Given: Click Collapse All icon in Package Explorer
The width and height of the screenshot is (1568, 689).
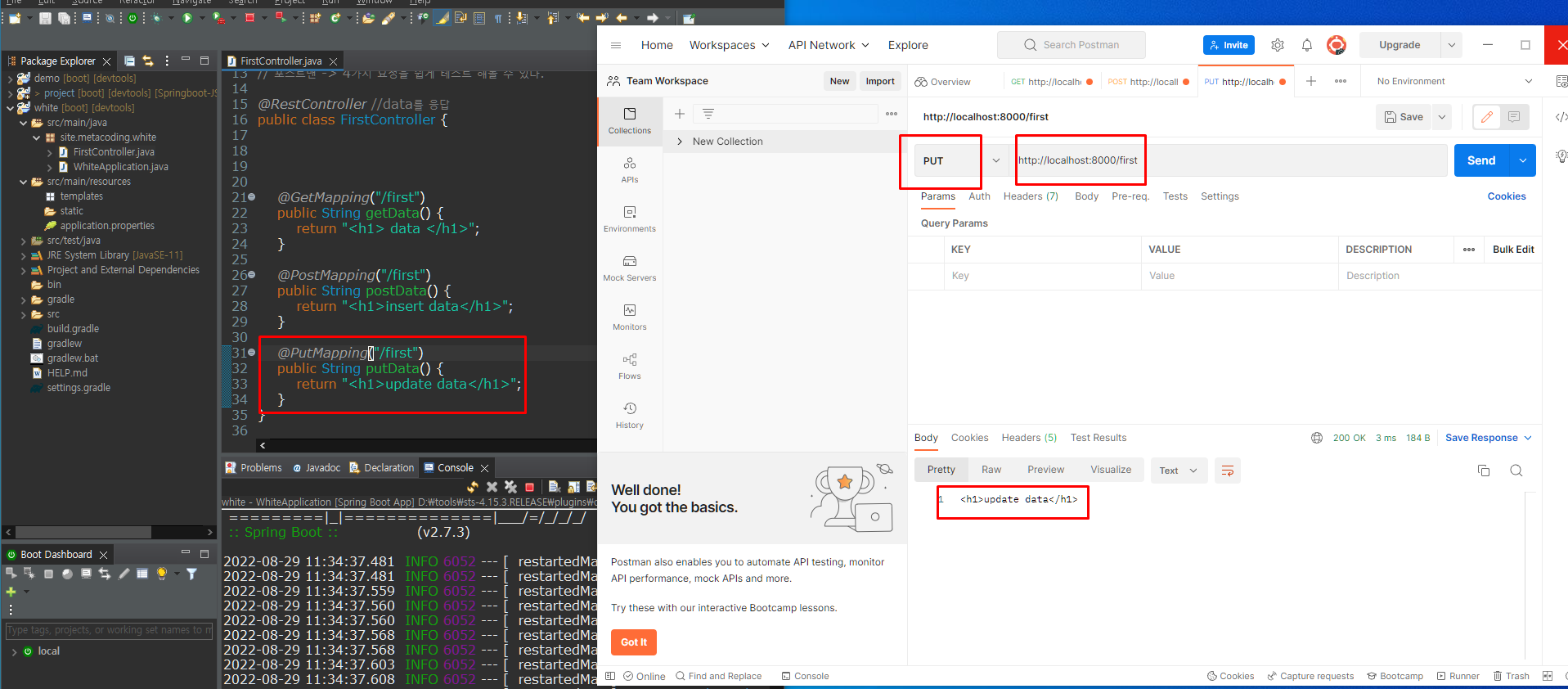Looking at the screenshot, I should tap(129, 61).
